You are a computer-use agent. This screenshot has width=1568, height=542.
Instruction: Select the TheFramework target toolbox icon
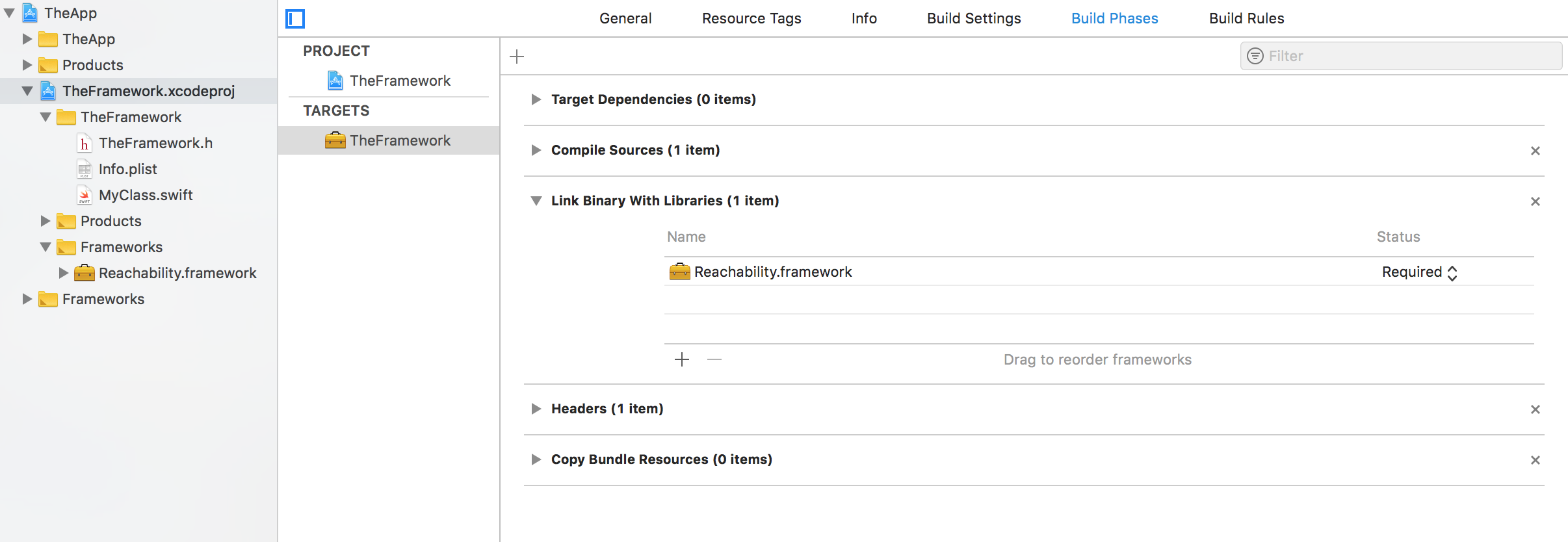click(335, 140)
